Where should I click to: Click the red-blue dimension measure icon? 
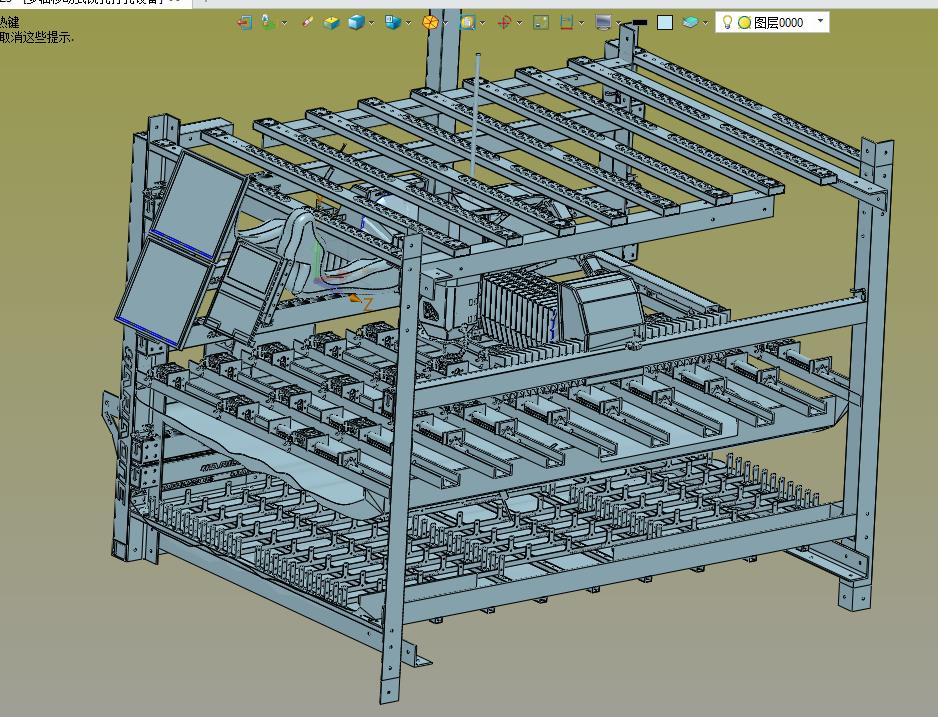(x=567, y=23)
